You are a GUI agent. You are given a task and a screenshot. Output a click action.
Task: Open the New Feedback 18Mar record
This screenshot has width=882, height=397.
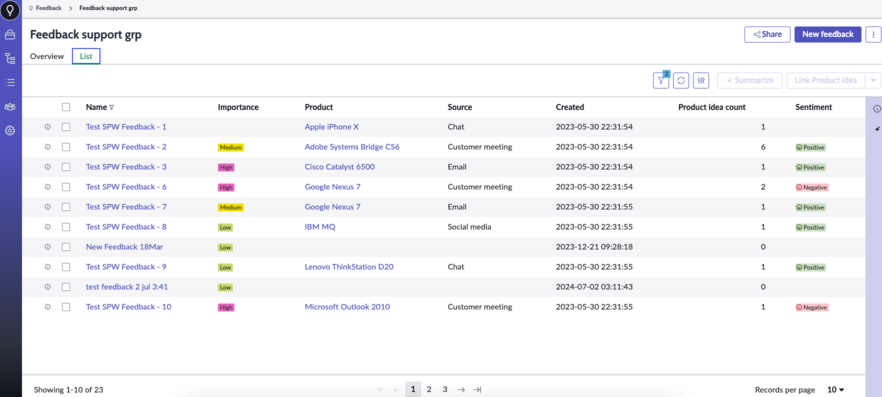tap(124, 247)
